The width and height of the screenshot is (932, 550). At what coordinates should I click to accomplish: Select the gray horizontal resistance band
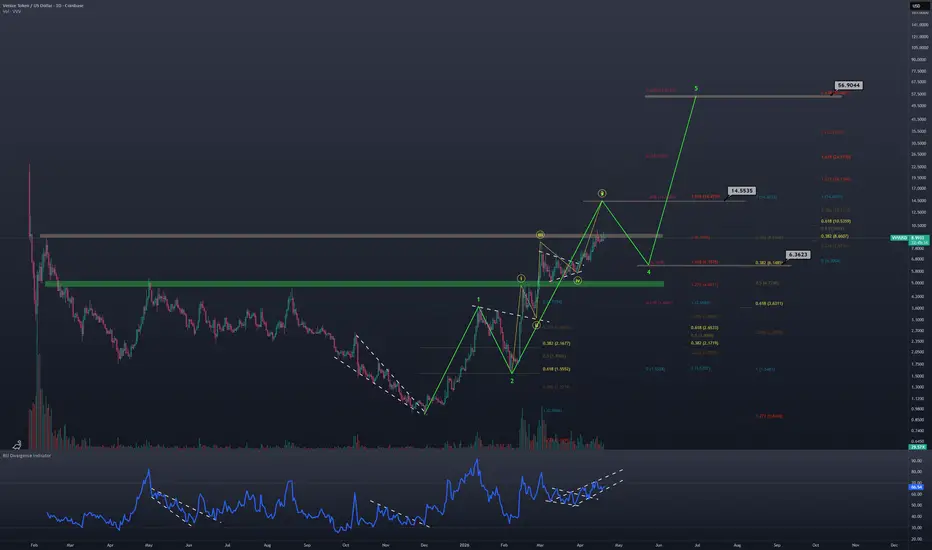351,236
